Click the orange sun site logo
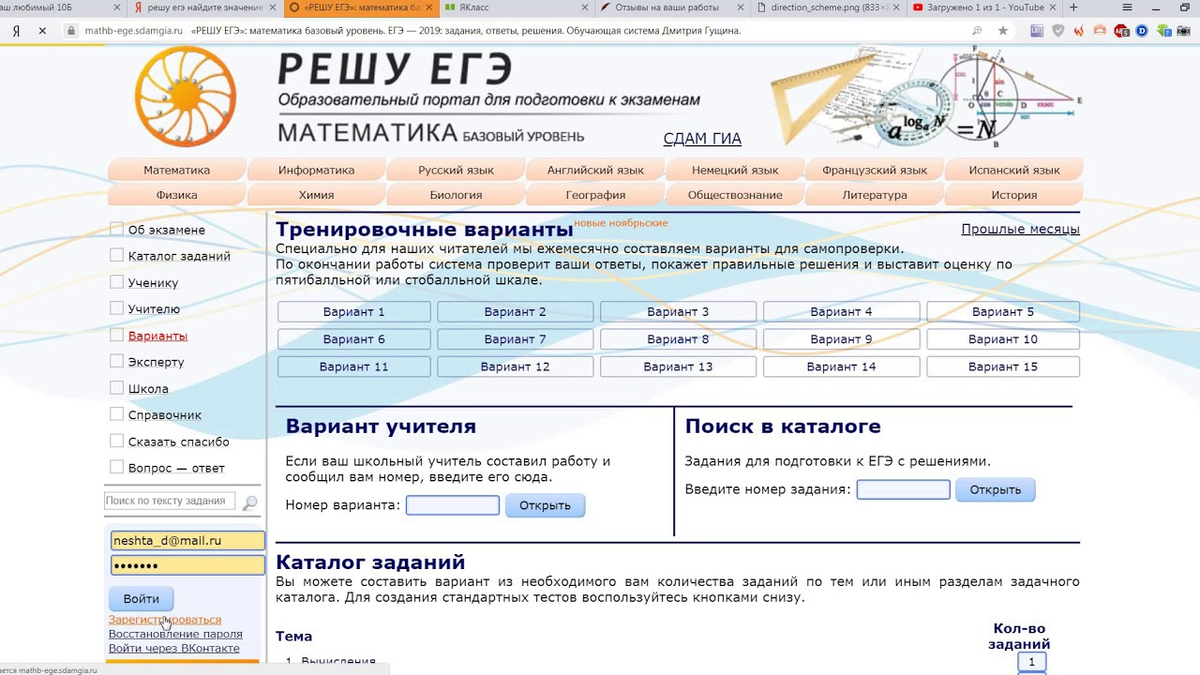Image resolution: width=1200 pixels, height=675 pixels. (186, 96)
